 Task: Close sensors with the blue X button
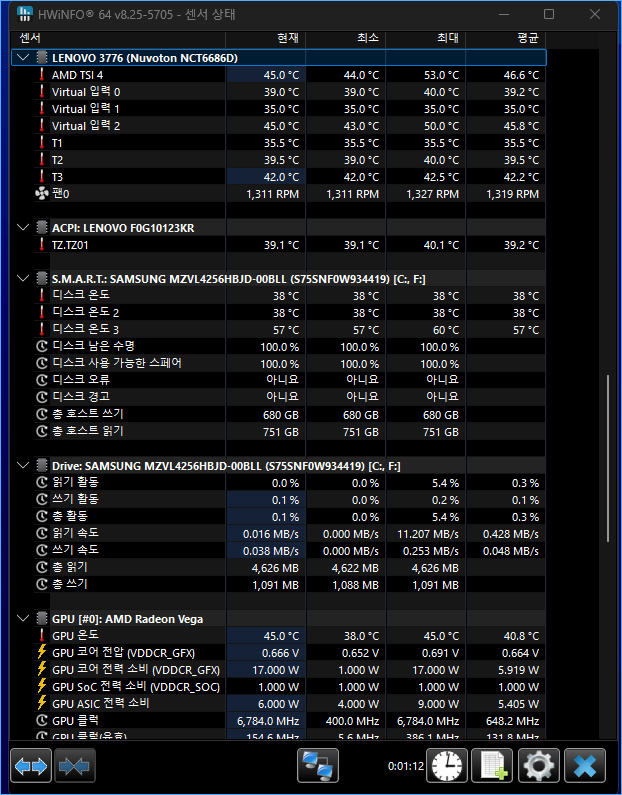pos(584,766)
